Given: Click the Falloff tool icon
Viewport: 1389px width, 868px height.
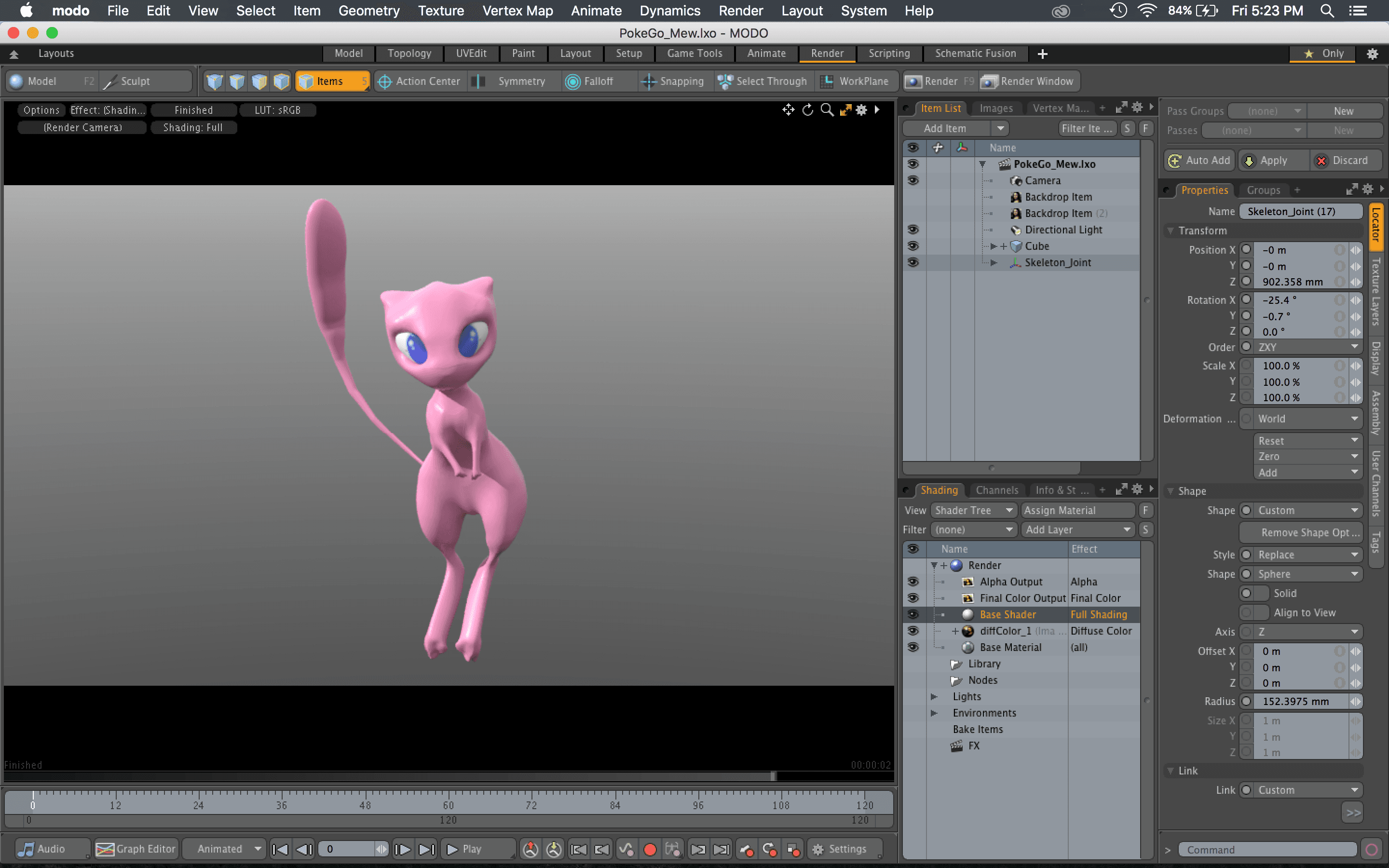Looking at the screenshot, I should click(x=572, y=81).
